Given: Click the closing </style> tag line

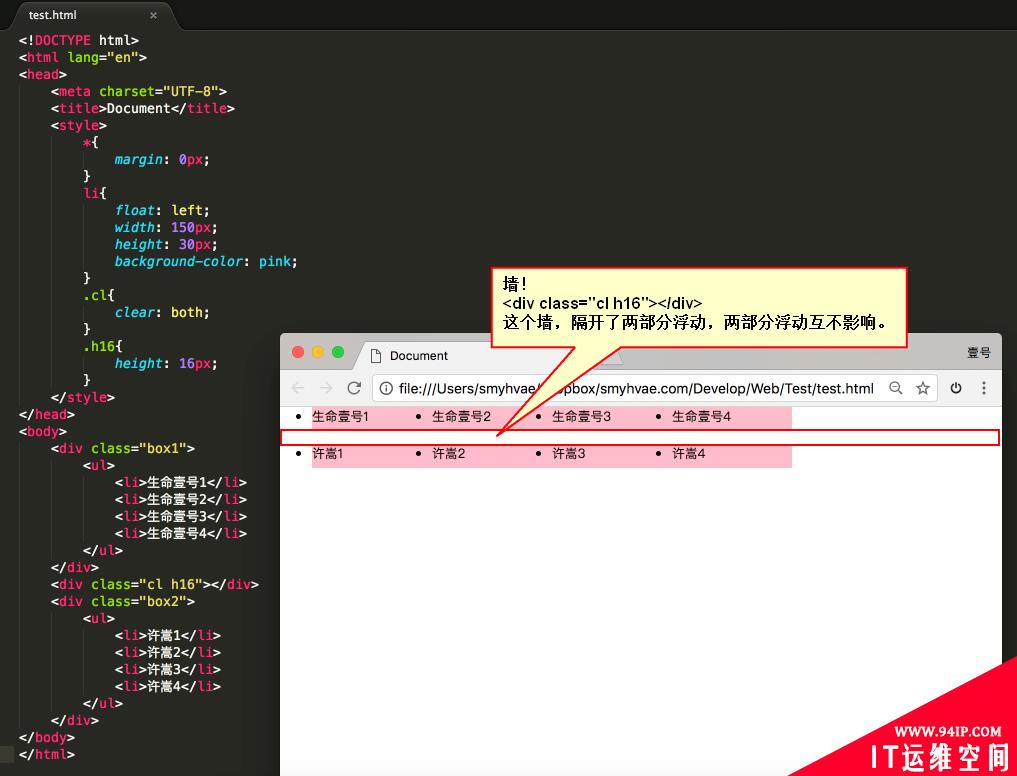Looking at the screenshot, I should (x=82, y=397).
